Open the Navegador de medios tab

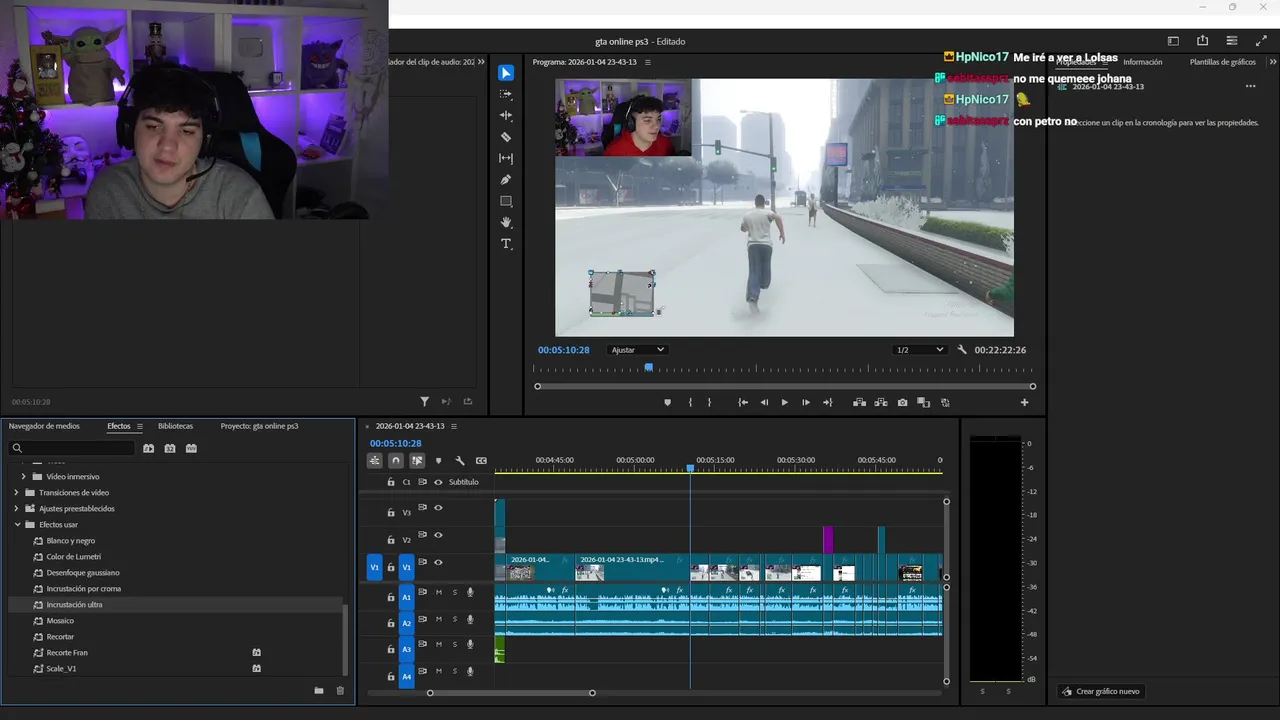point(44,426)
